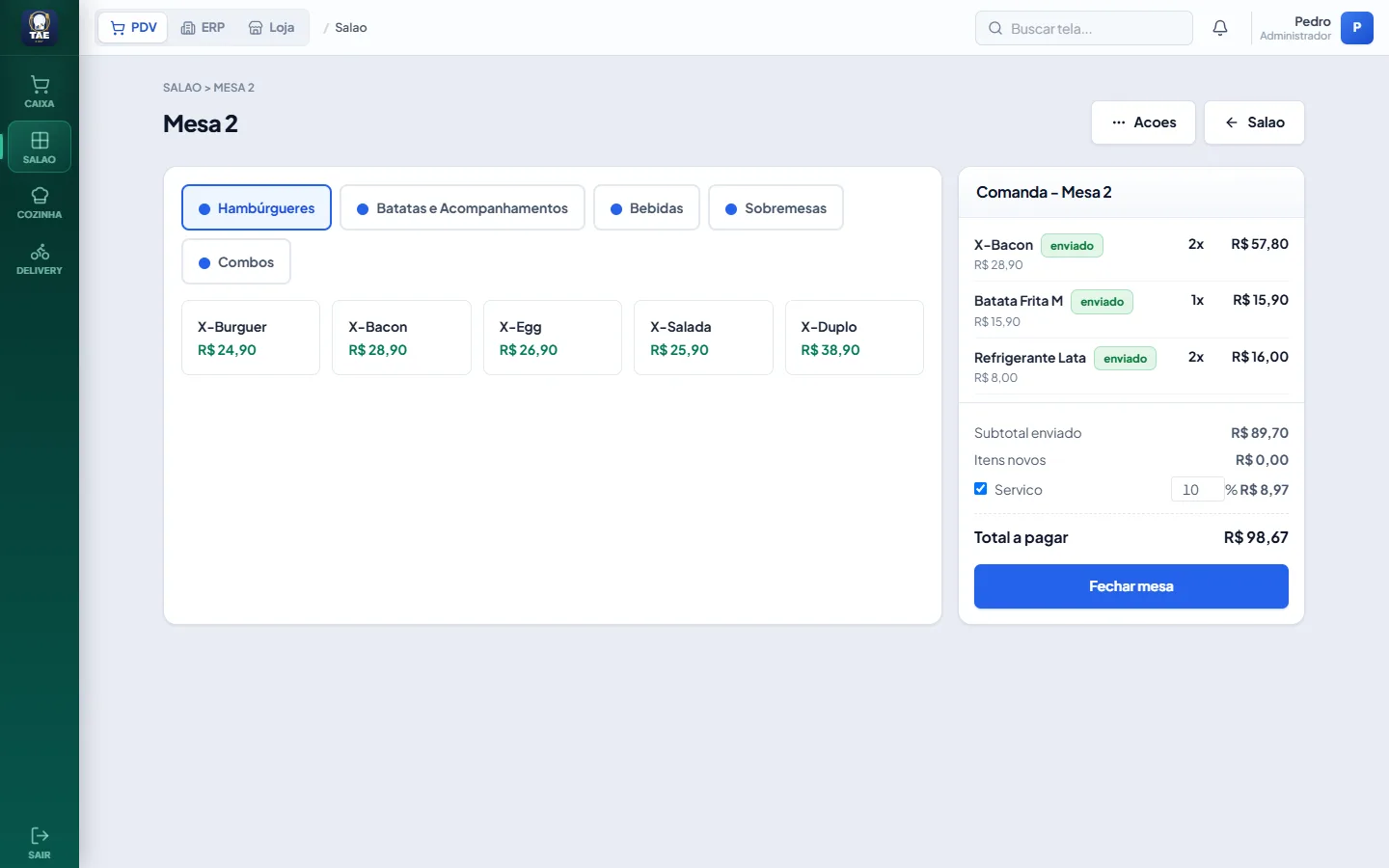Select the Hambúrgueres category
The width and height of the screenshot is (1389, 868).
point(257,207)
